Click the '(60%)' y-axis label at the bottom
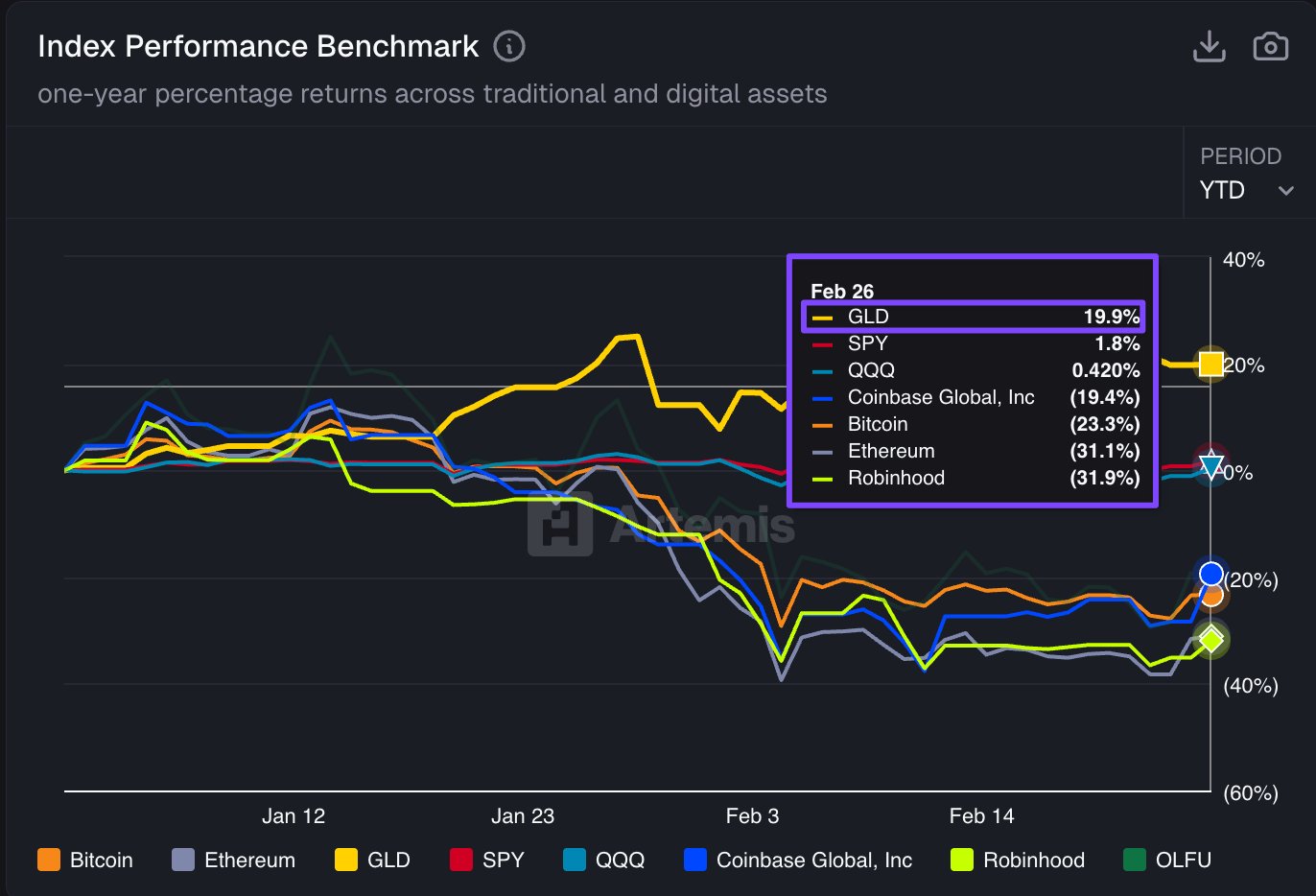Screen dimensions: 1316x896 click(x=1251, y=793)
